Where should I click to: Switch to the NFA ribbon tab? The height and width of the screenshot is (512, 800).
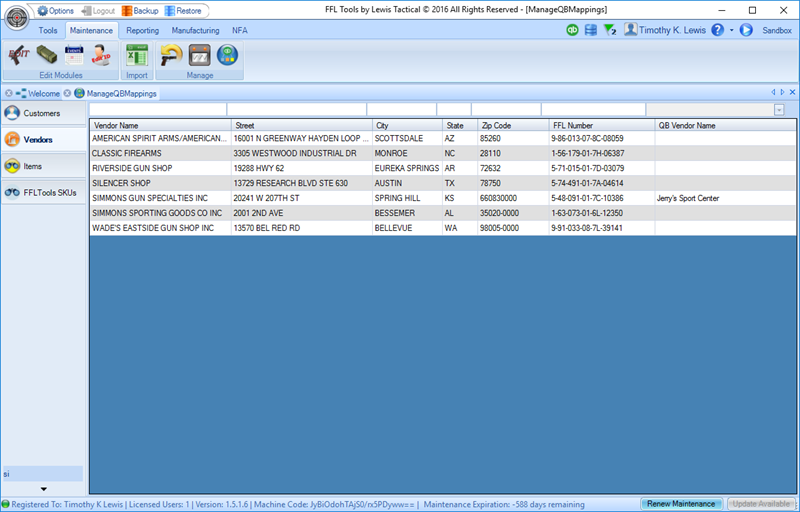click(240, 31)
